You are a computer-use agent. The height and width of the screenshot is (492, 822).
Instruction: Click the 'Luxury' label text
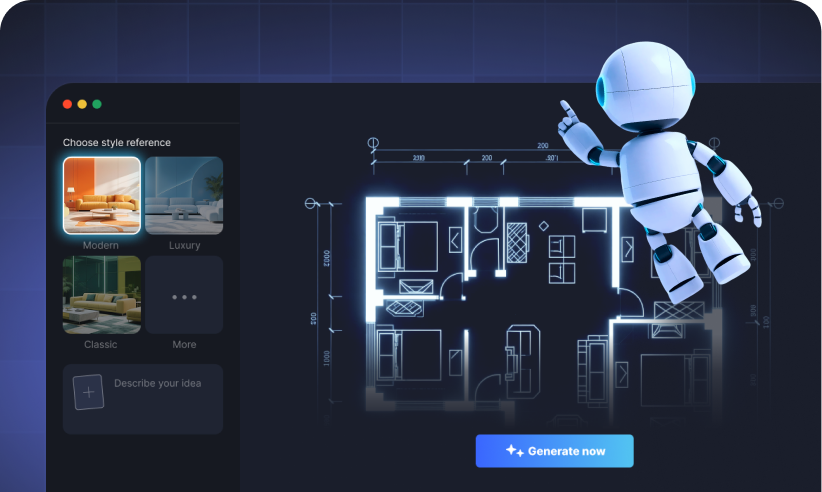tap(185, 245)
